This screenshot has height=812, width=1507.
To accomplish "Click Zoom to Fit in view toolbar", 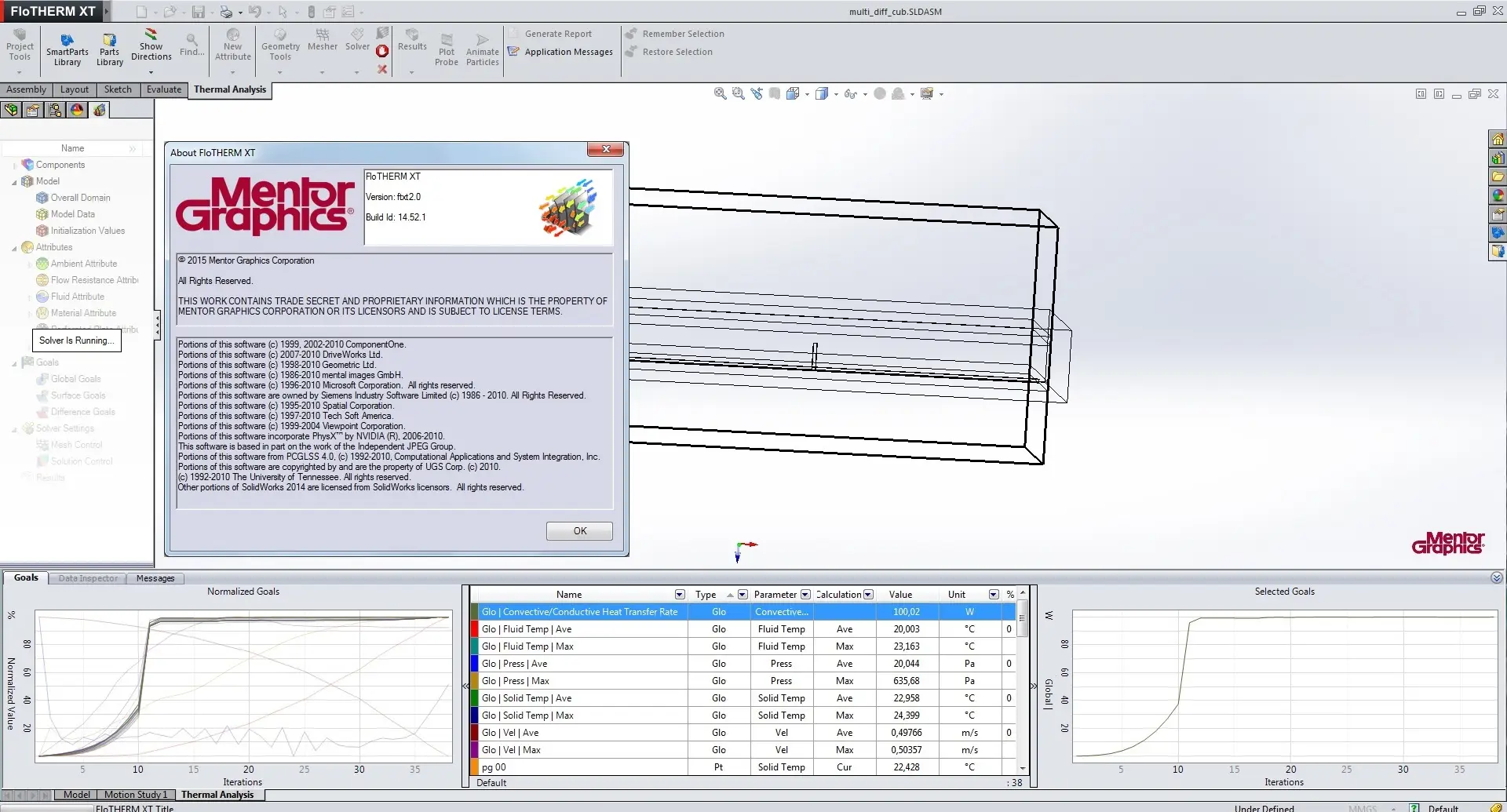I will (720, 93).
